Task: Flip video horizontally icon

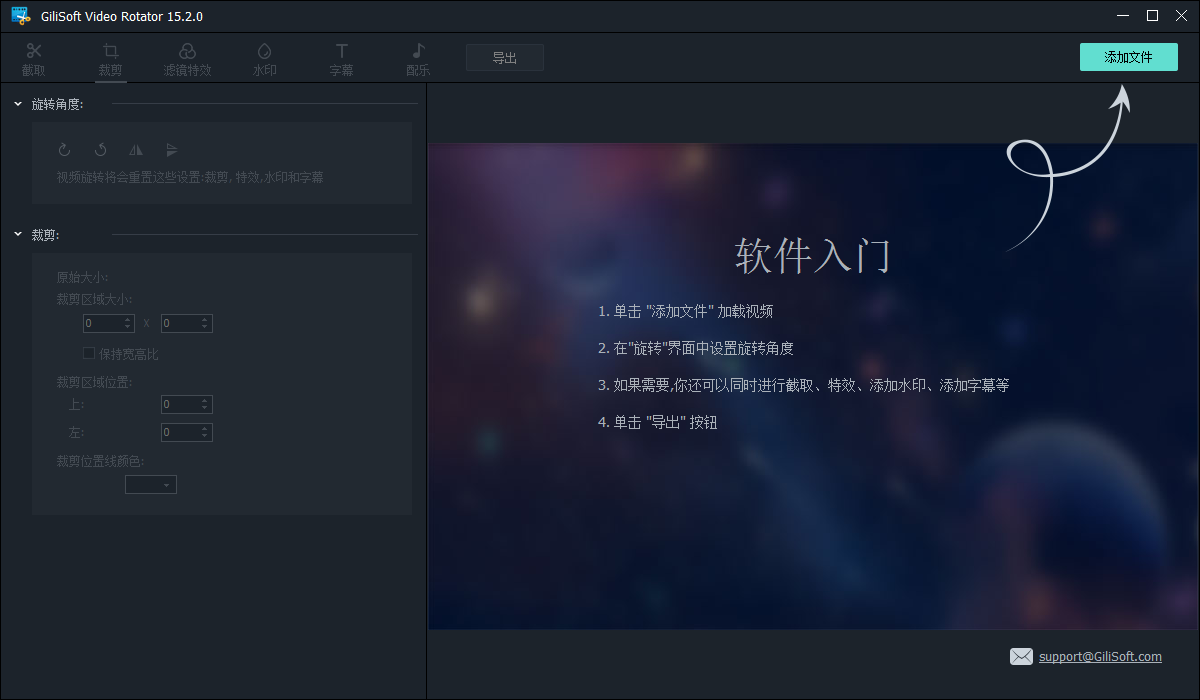Action: pos(136,150)
